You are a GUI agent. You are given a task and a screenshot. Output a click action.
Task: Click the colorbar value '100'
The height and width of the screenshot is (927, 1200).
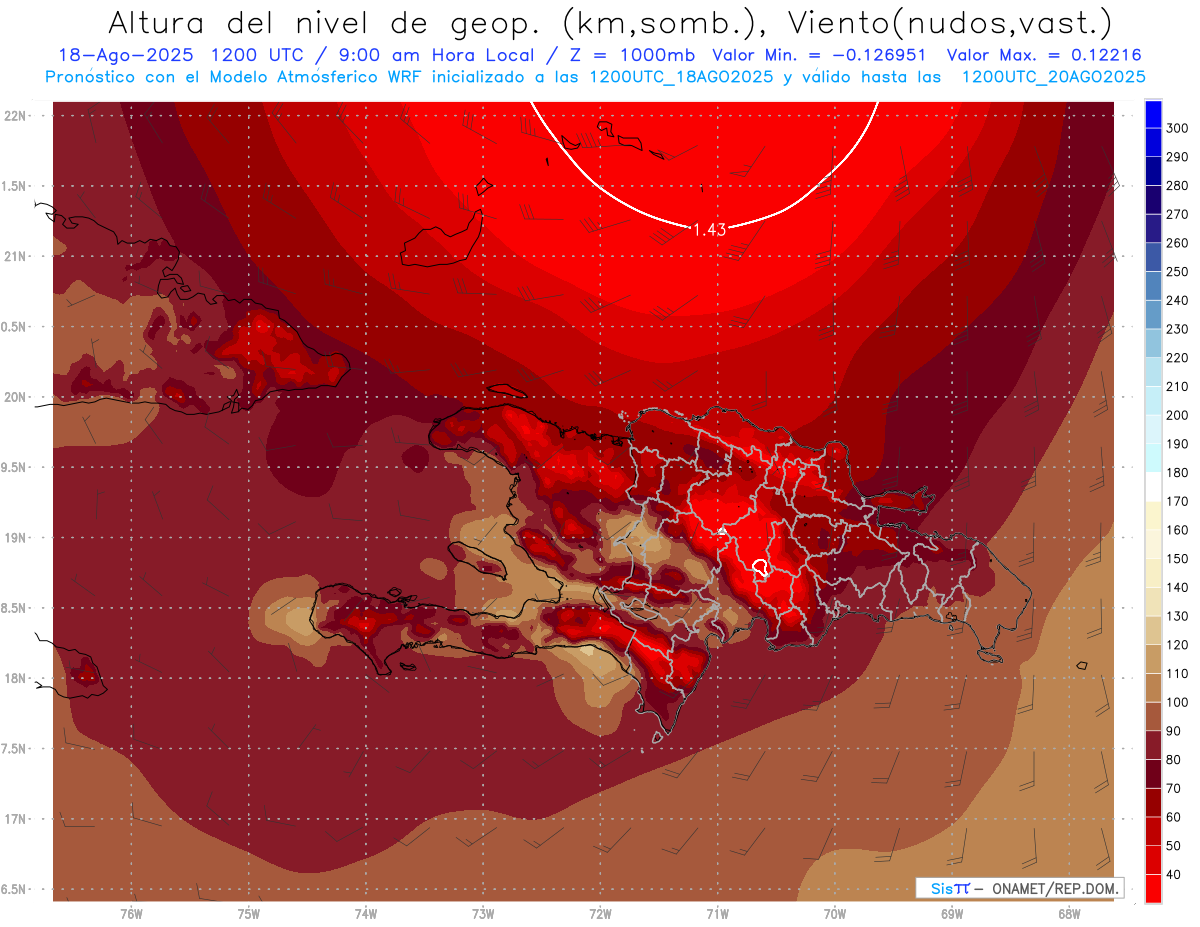[x=1177, y=702]
